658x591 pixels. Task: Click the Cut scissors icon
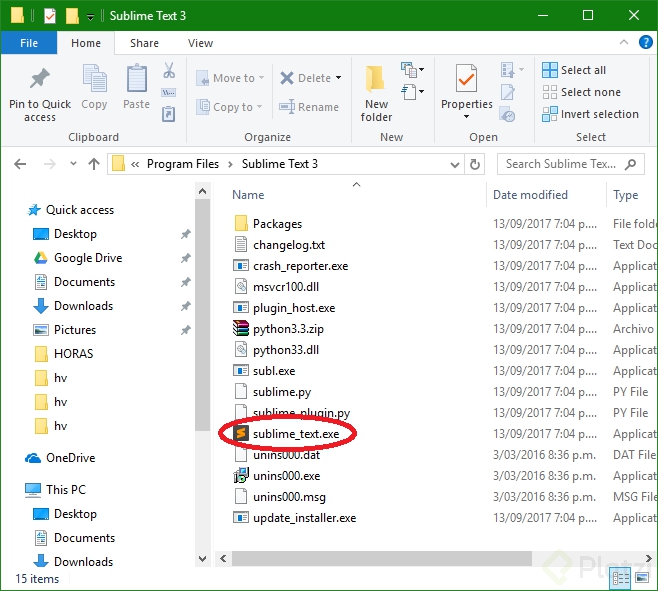(169, 70)
